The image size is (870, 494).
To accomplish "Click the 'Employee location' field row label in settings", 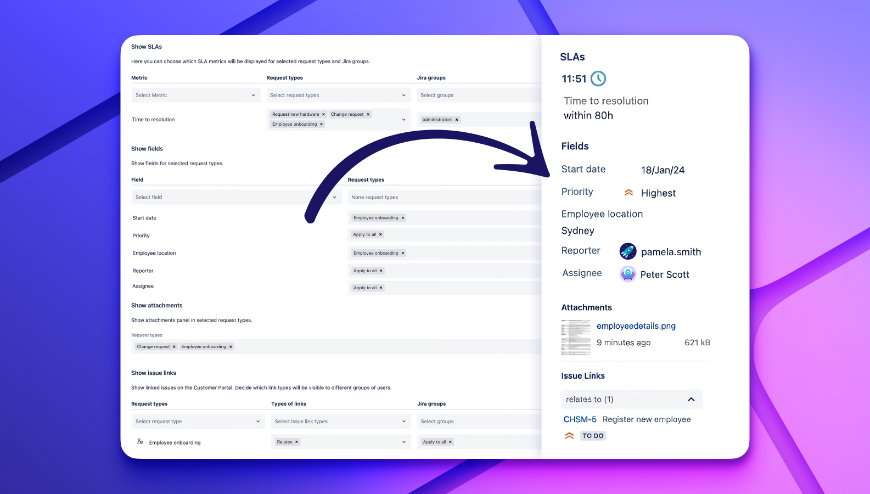I will (154, 253).
